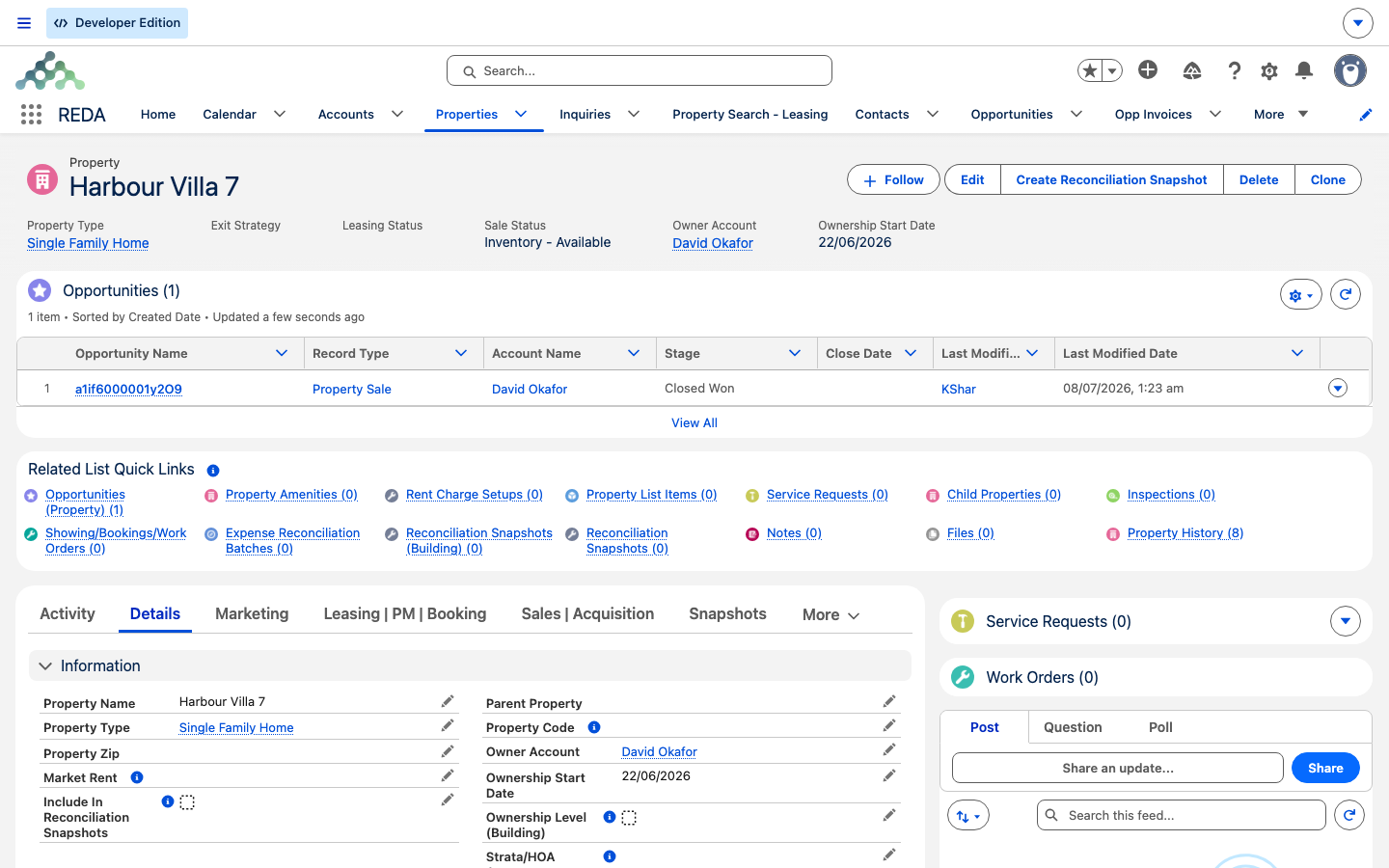Open the Inspections (0) quick link
The width and height of the screenshot is (1389, 868).
1171,495
